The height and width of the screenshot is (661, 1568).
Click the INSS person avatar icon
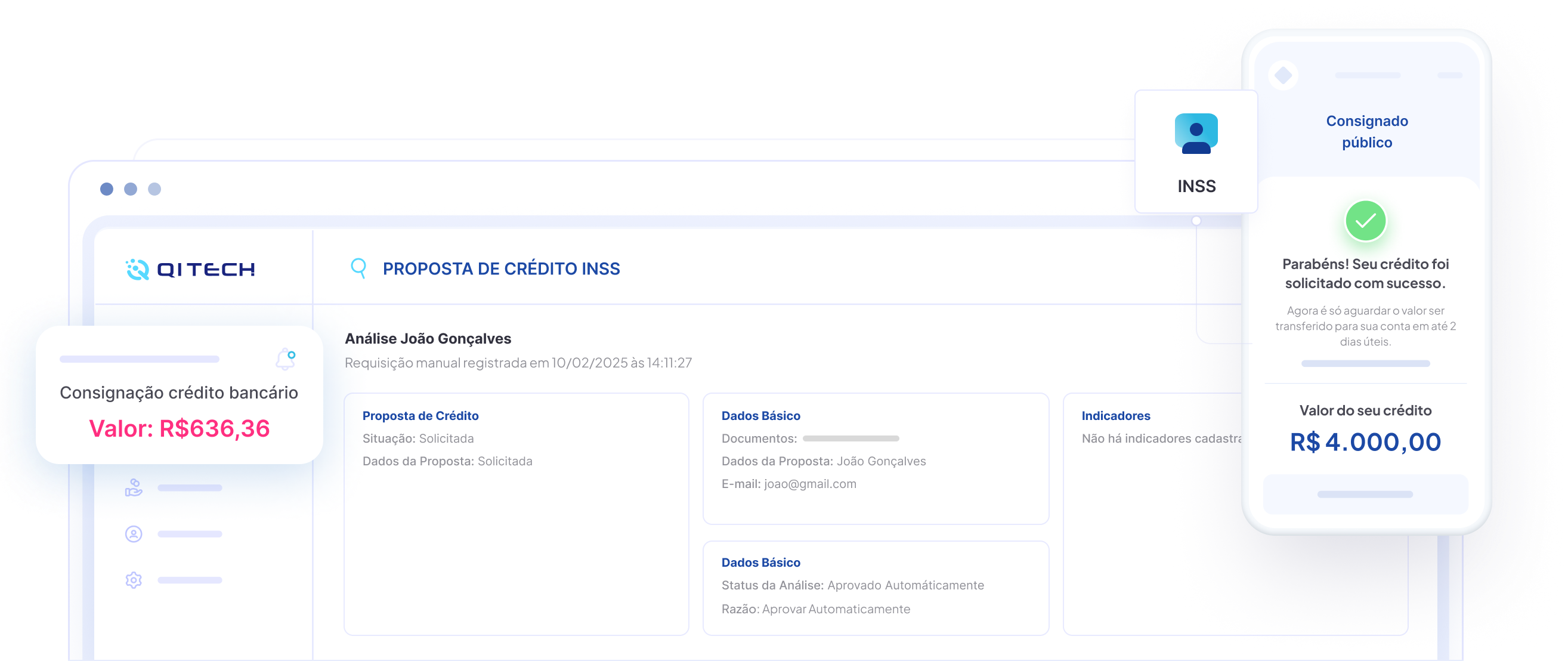(1195, 133)
